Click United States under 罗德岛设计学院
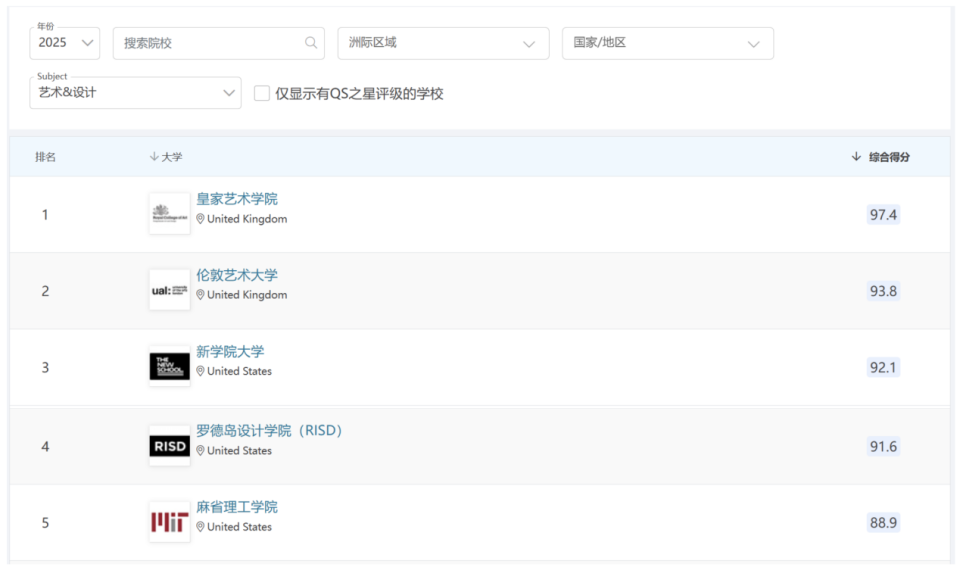This screenshot has height=567, width=960. [x=239, y=450]
